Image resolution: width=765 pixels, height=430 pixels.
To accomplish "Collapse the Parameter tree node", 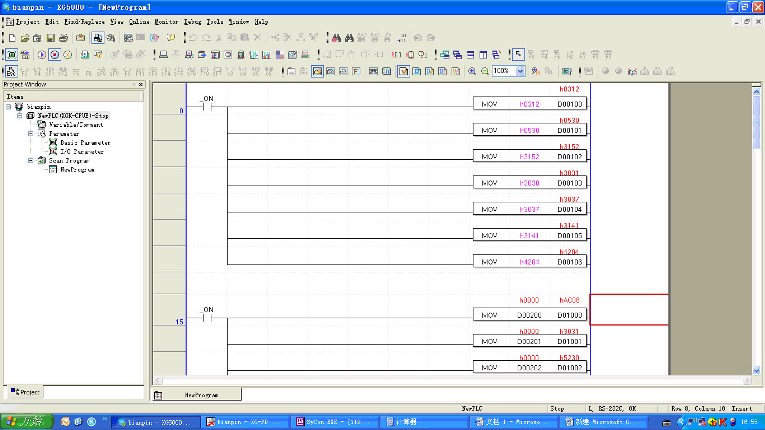I will tap(31, 133).
